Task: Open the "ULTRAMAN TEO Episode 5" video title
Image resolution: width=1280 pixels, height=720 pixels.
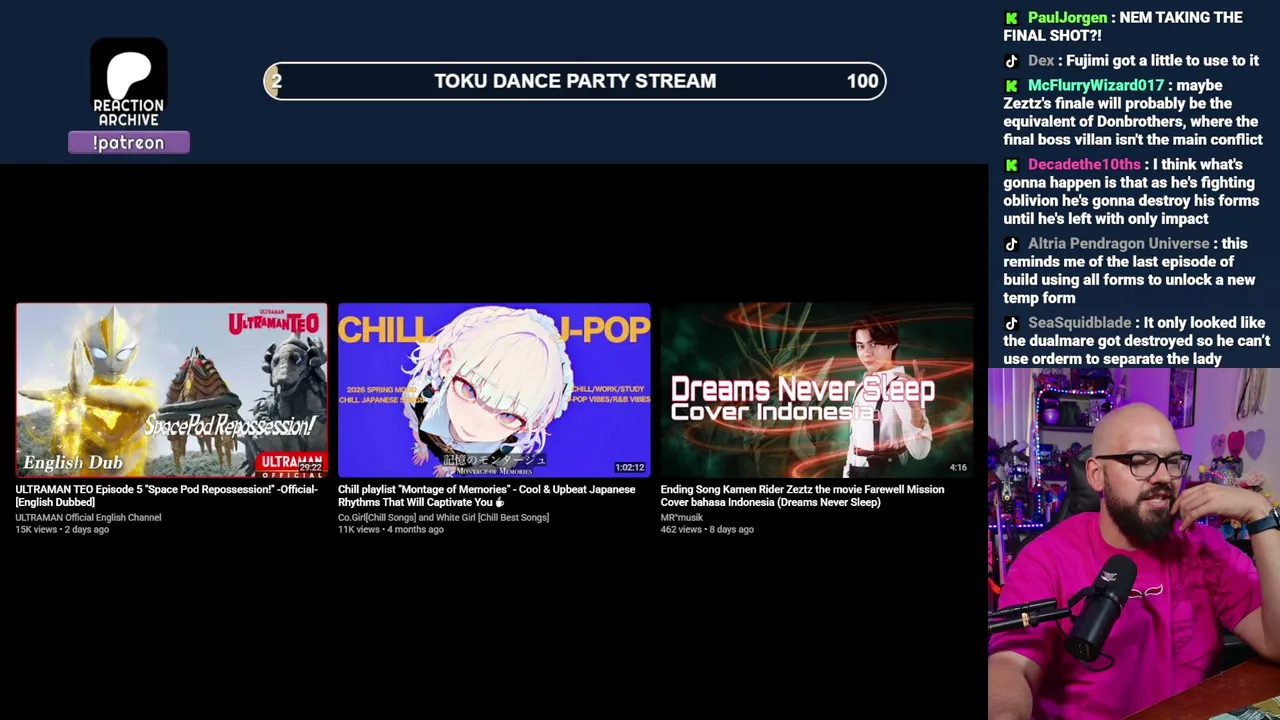Action: click(x=166, y=496)
